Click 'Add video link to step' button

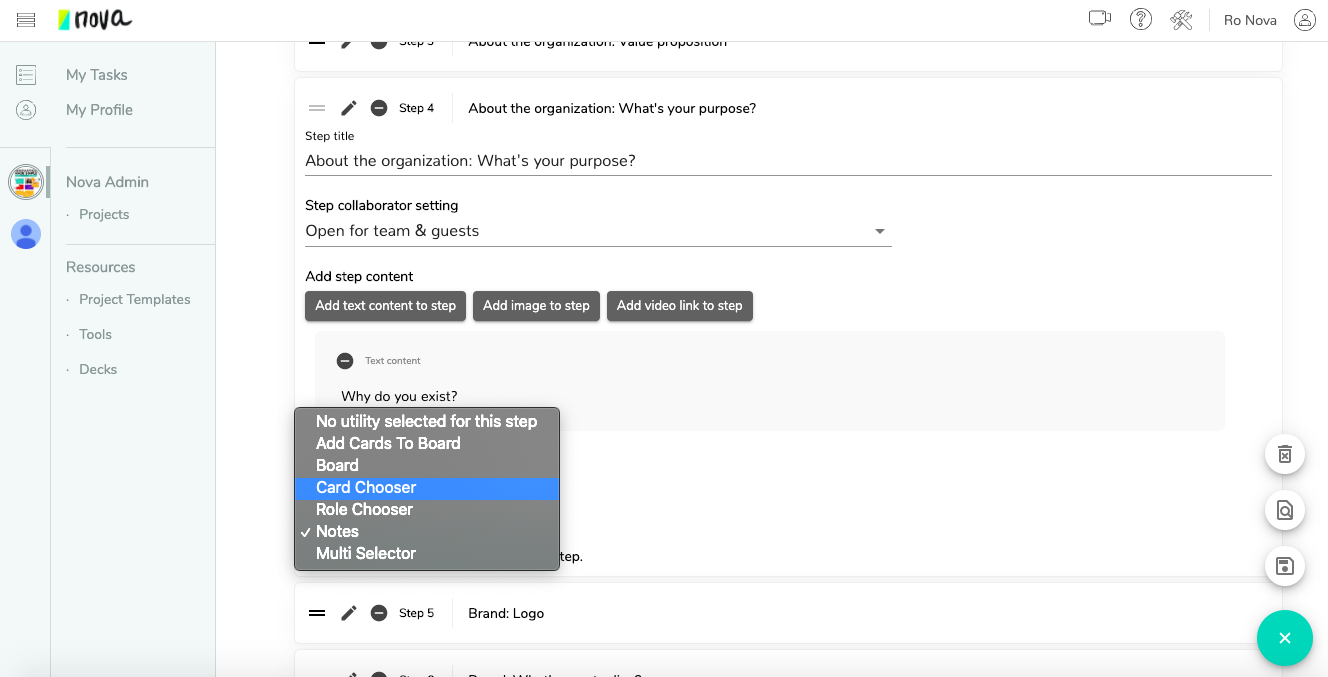pyautogui.click(x=680, y=306)
